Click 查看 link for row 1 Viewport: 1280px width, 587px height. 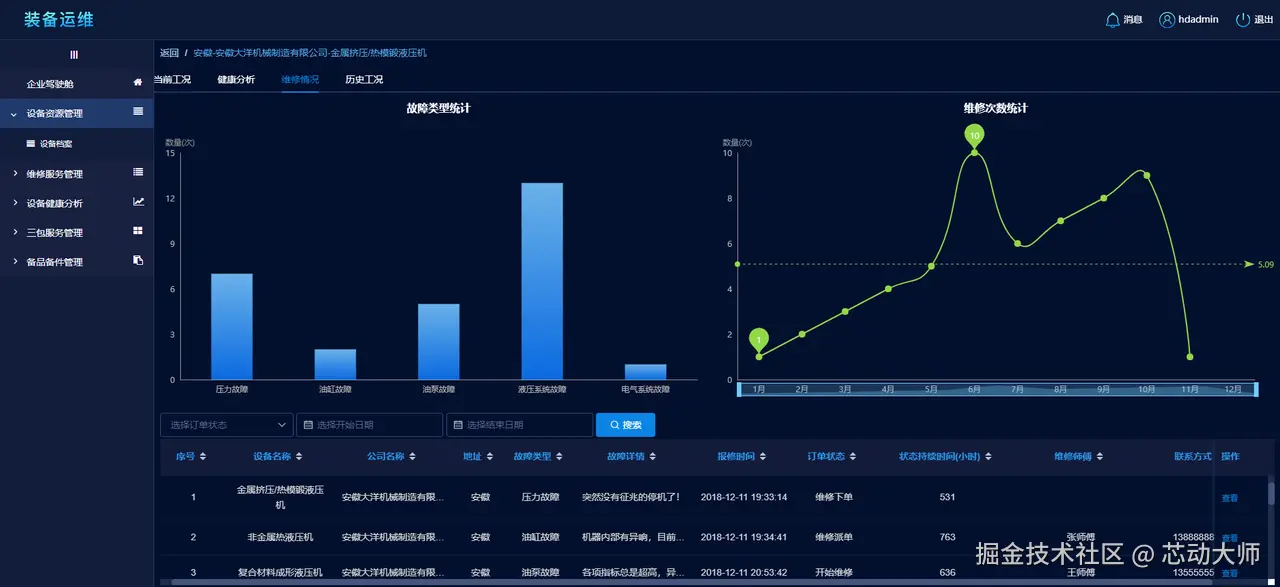(1229, 498)
